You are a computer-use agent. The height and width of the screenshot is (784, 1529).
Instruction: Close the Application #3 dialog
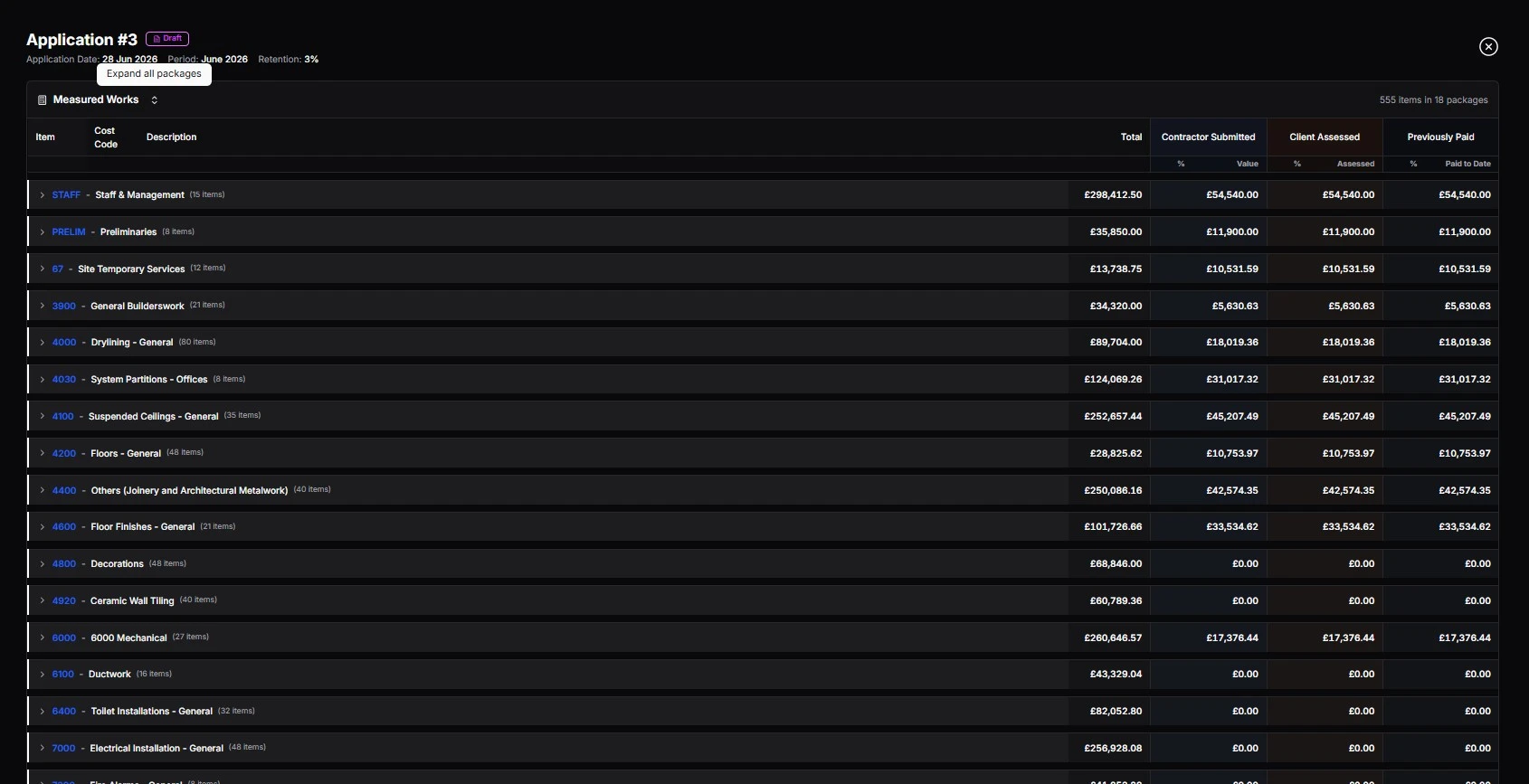(x=1488, y=47)
